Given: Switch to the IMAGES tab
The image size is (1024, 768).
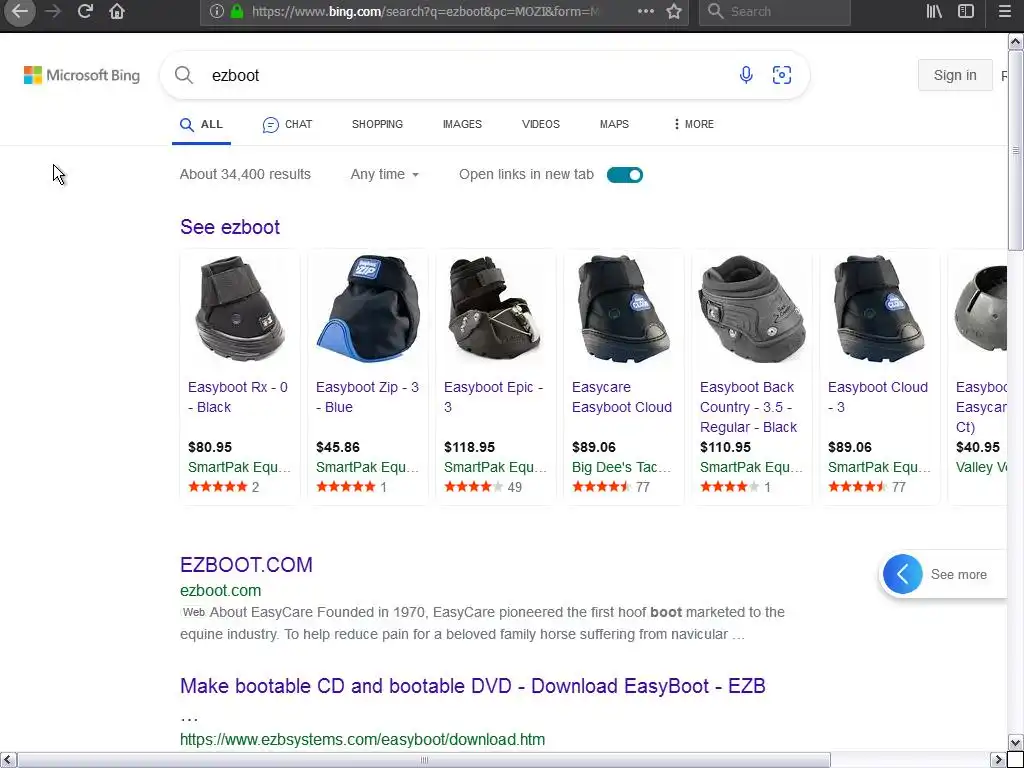Looking at the screenshot, I should coord(462,124).
